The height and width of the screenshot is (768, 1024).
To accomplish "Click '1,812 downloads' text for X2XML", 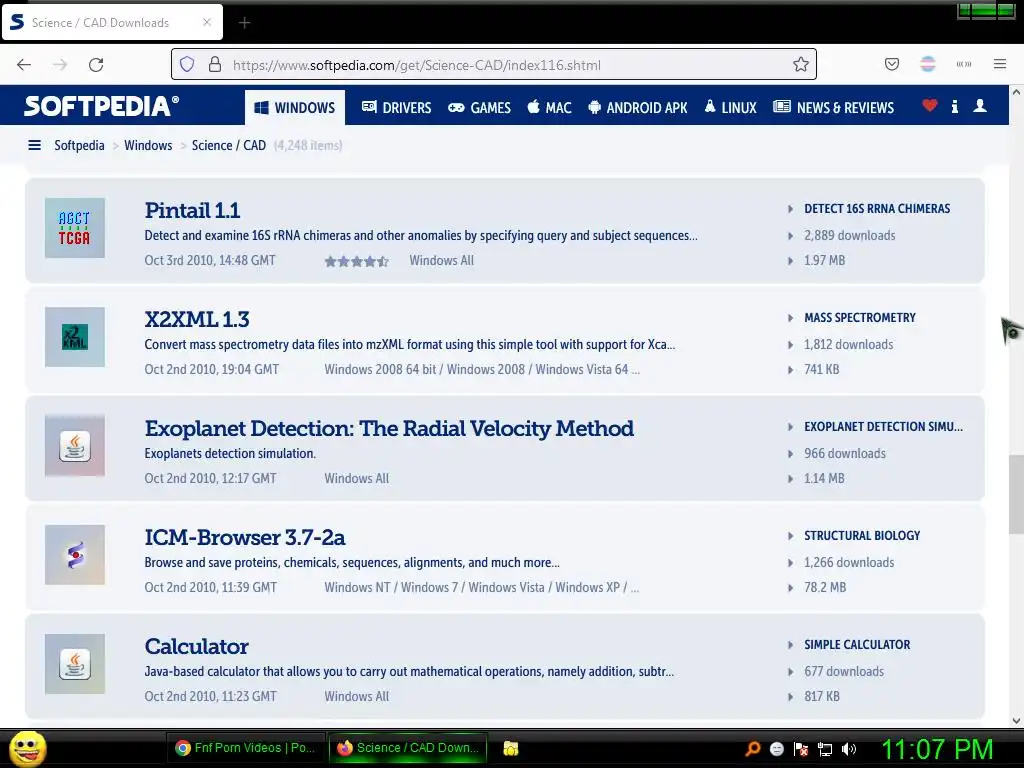I will (x=848, y=345).
